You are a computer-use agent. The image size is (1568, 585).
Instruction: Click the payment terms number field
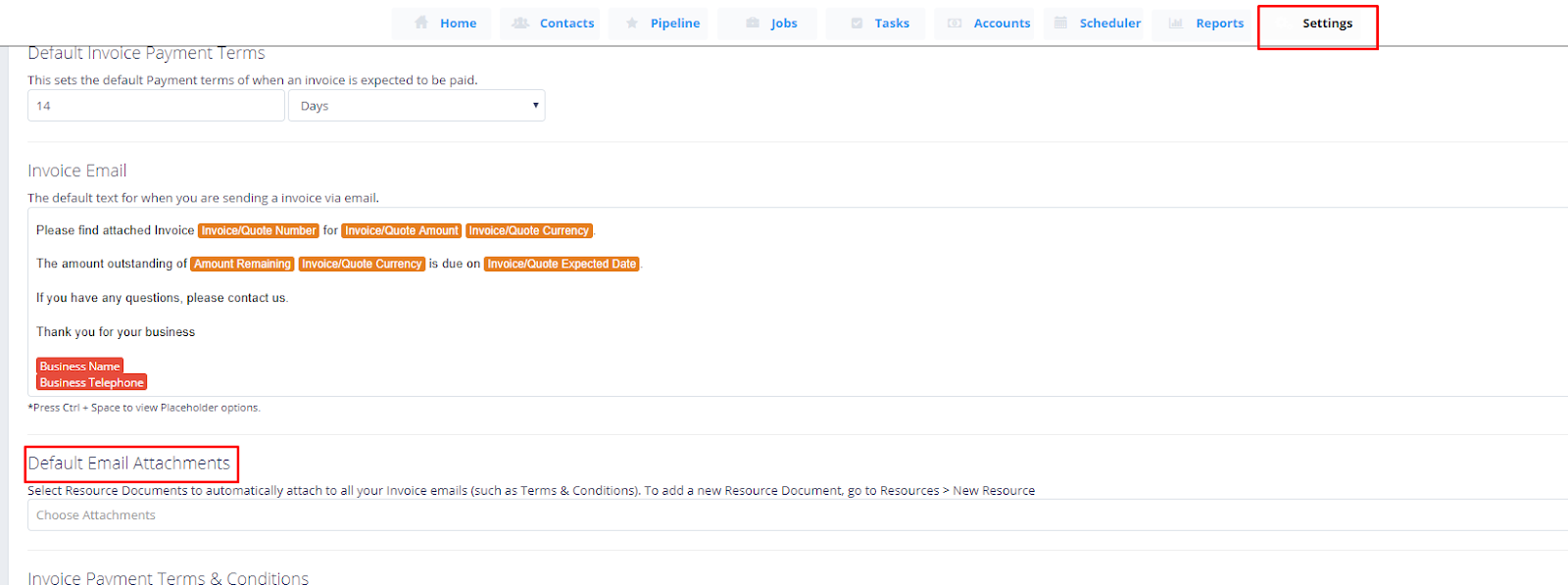[x=156, y=106]
